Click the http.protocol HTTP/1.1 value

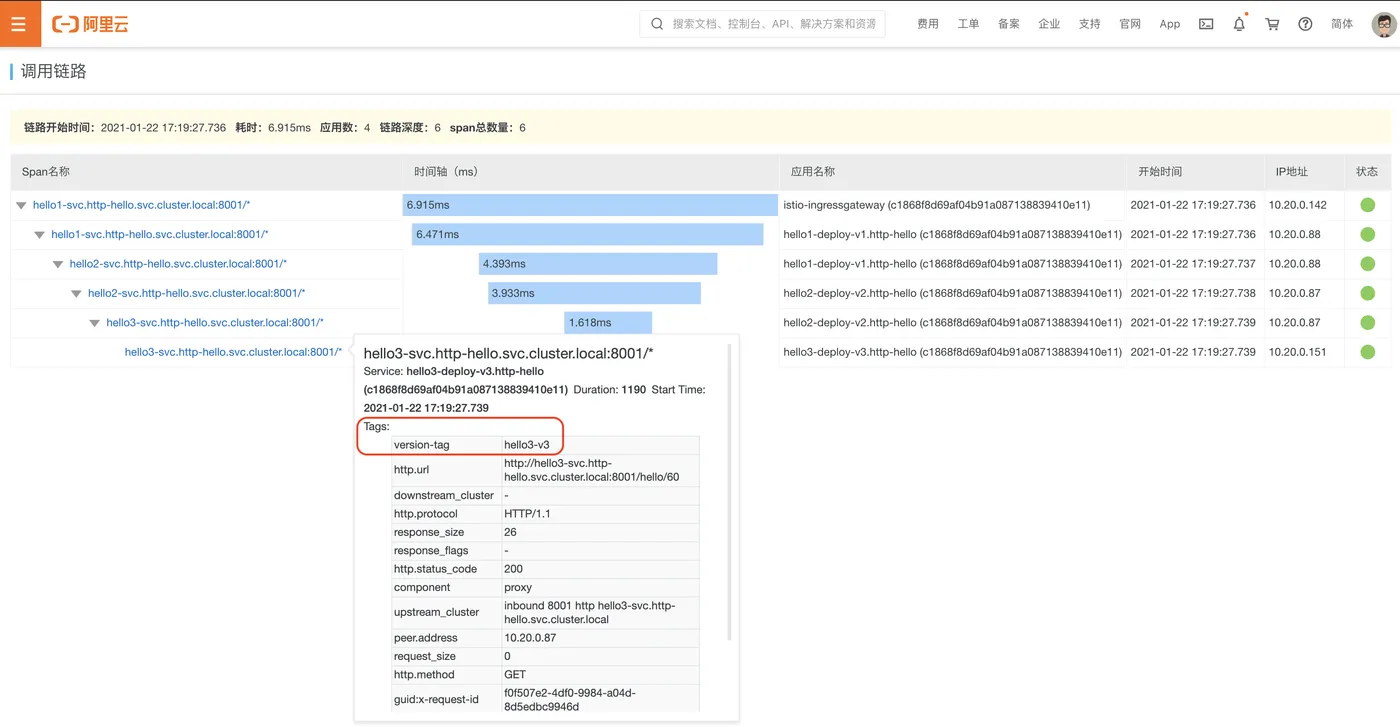[528, 514]
